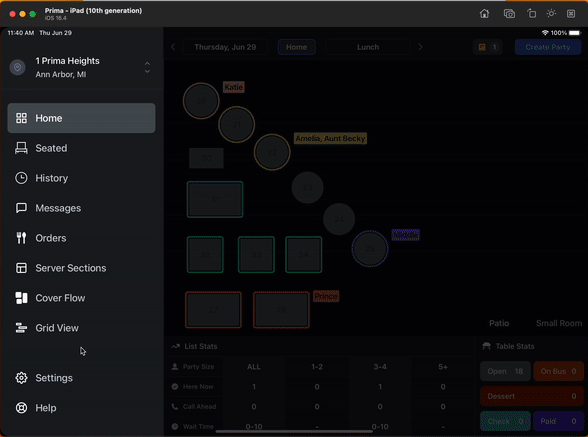Select table 28
This screenshot has height=437, width=588.
(281, 310)
